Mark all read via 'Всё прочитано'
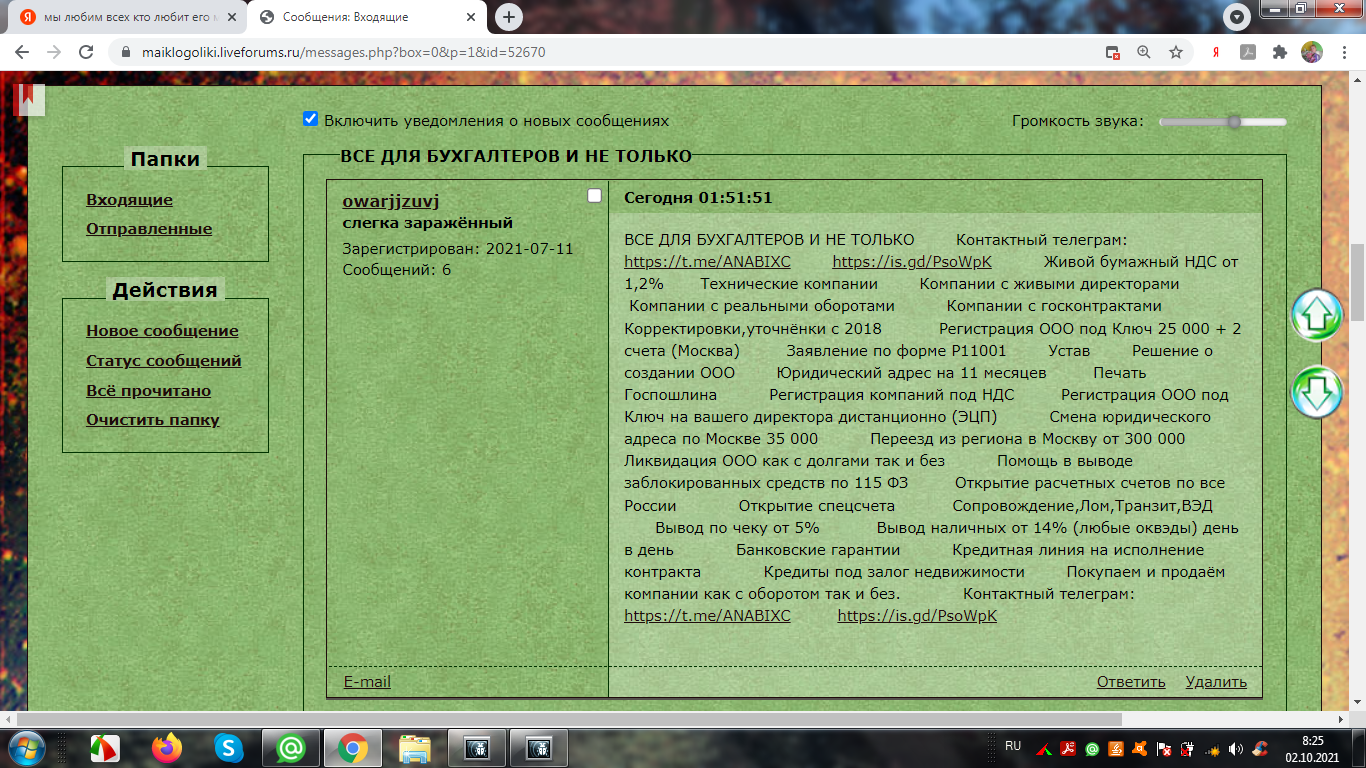This screenshot has width=1366, height=768. point(148,391)
